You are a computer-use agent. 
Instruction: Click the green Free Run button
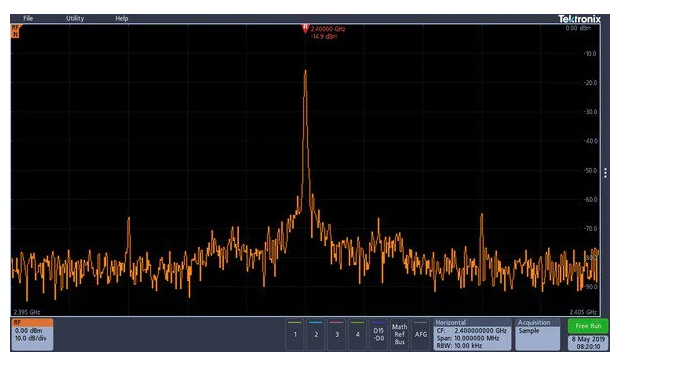(x=588, y=326)
